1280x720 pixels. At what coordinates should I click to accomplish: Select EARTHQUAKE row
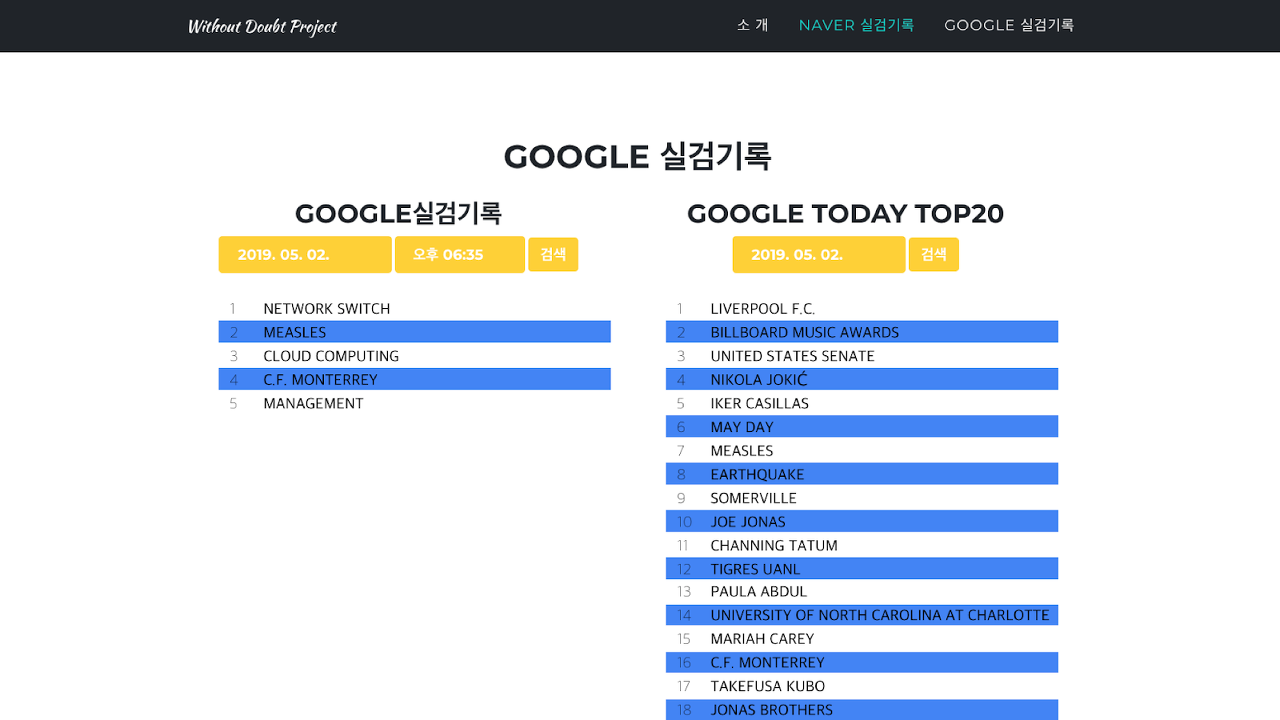(862, 474)
